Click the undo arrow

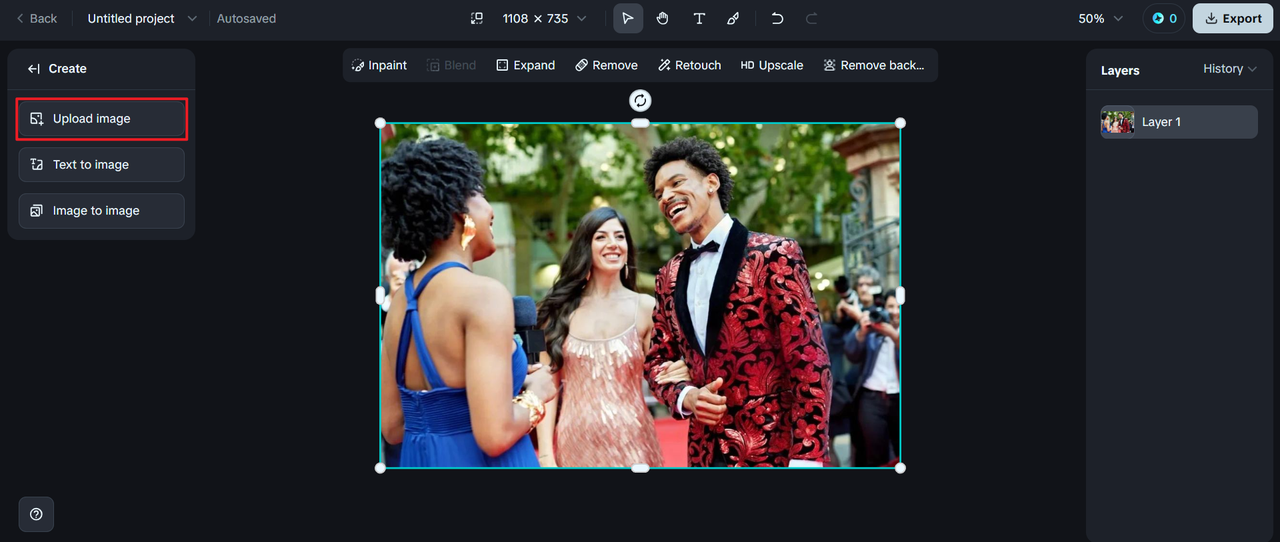pyautogui.click(x=777, y=19)
